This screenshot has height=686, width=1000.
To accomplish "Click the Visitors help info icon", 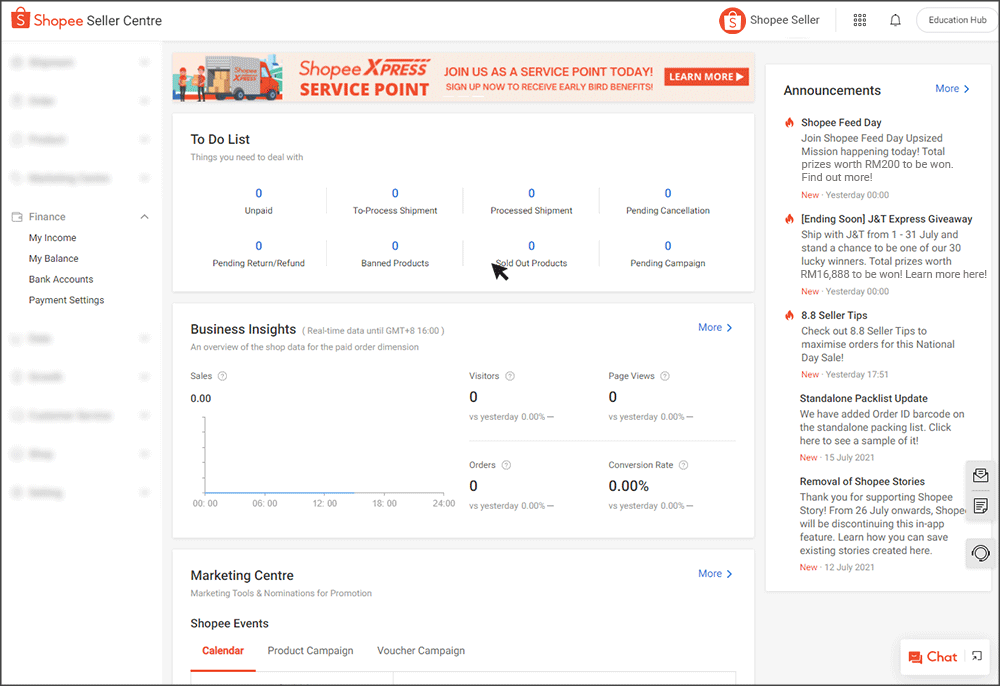I will tap(510, 376).
